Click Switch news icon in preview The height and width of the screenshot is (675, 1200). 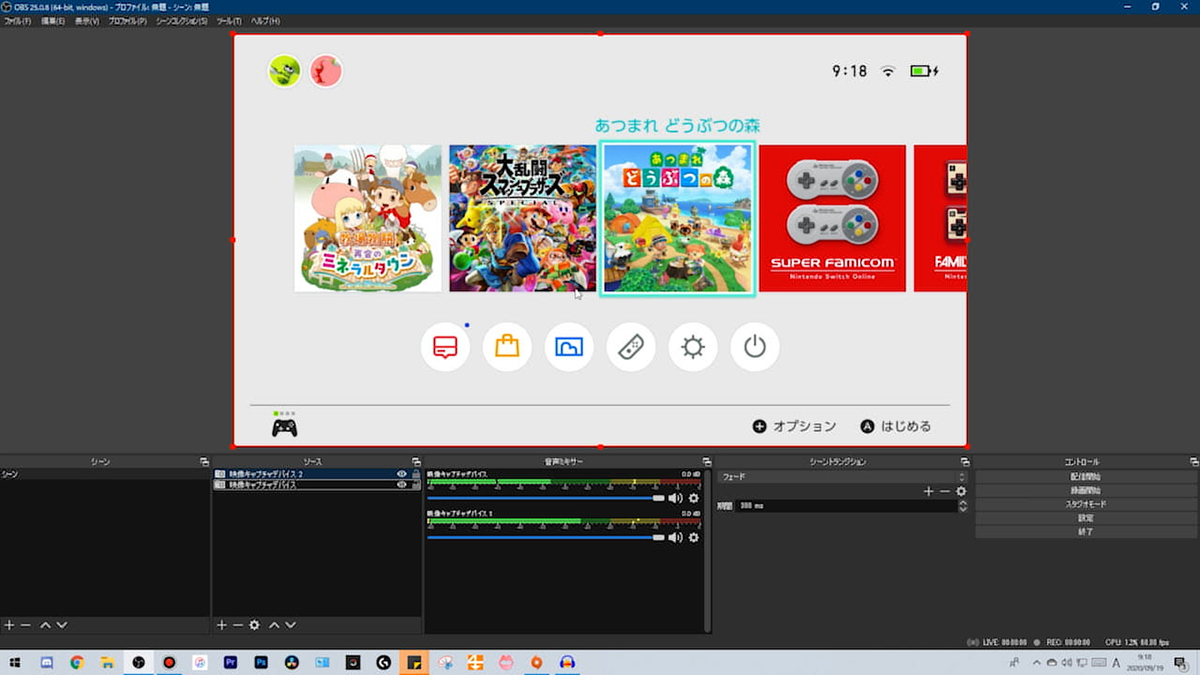coord(445,347)
